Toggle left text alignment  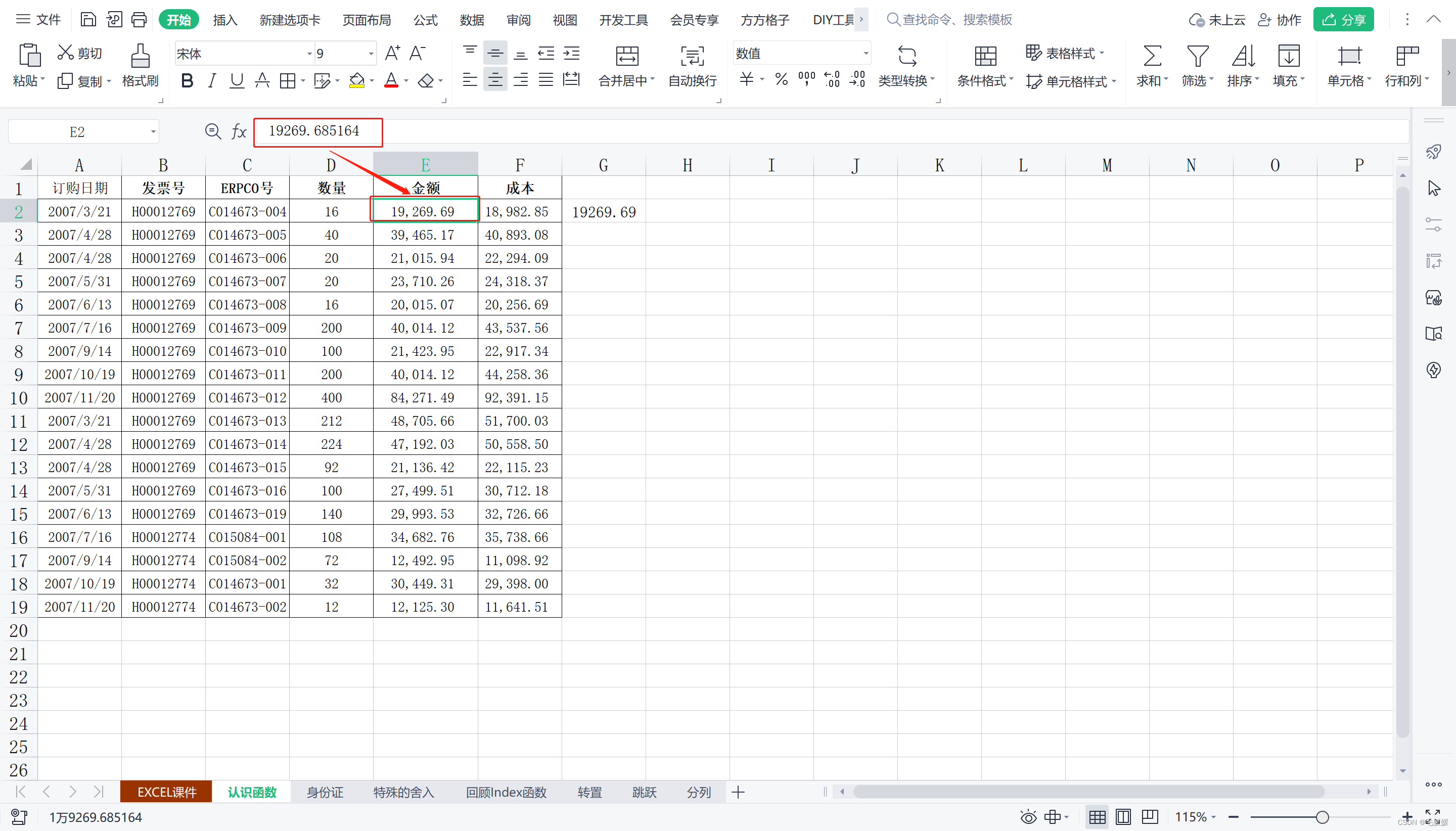[470, 79]
